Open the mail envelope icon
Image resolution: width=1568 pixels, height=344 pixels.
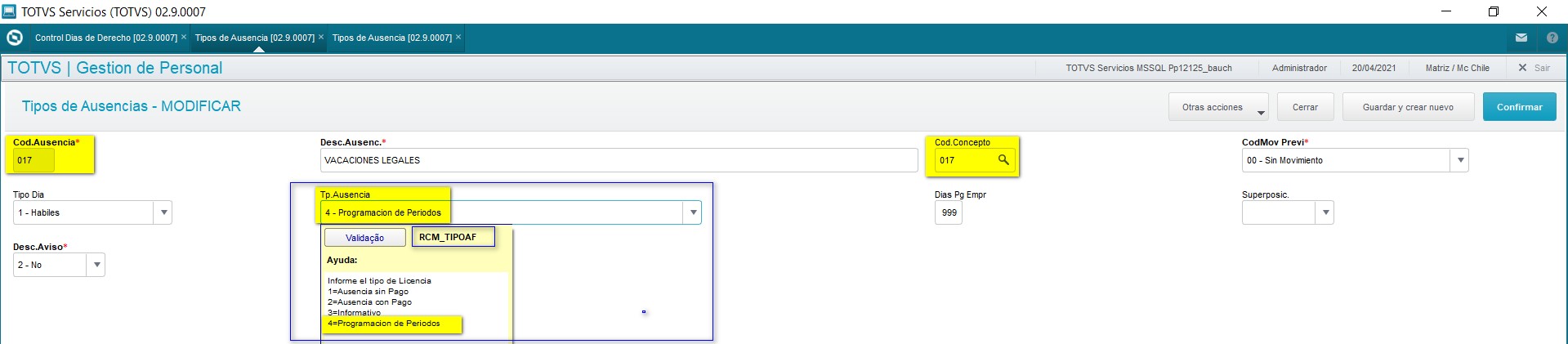tap(1521, 38)
